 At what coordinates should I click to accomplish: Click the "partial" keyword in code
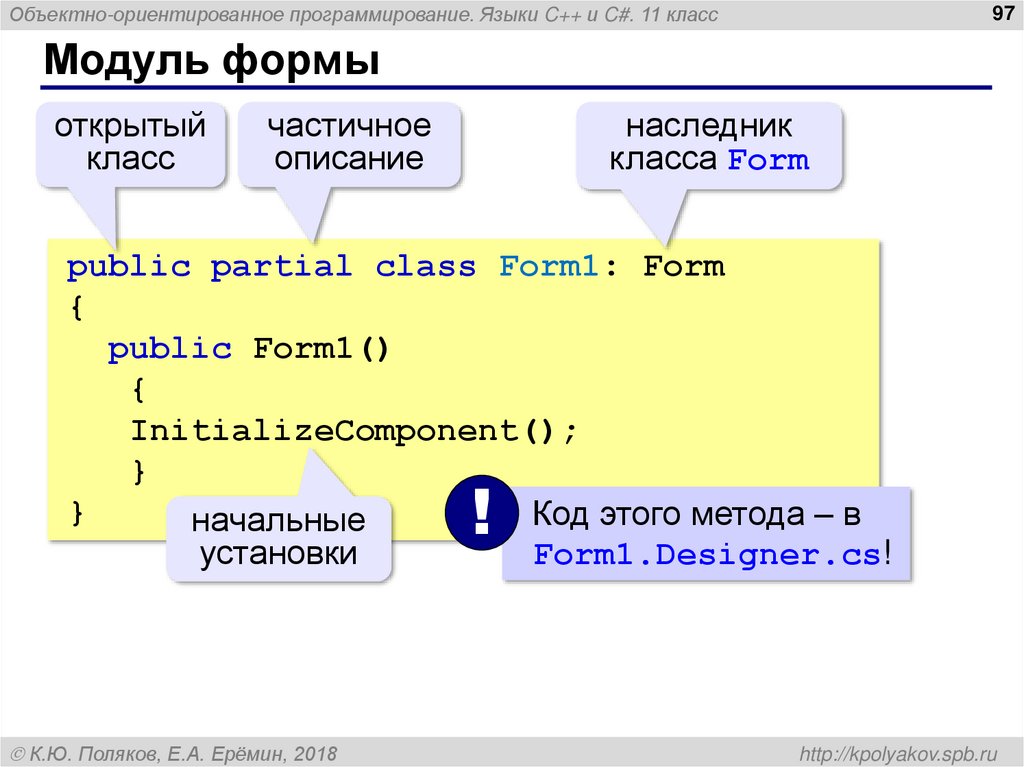pos(281,267)
